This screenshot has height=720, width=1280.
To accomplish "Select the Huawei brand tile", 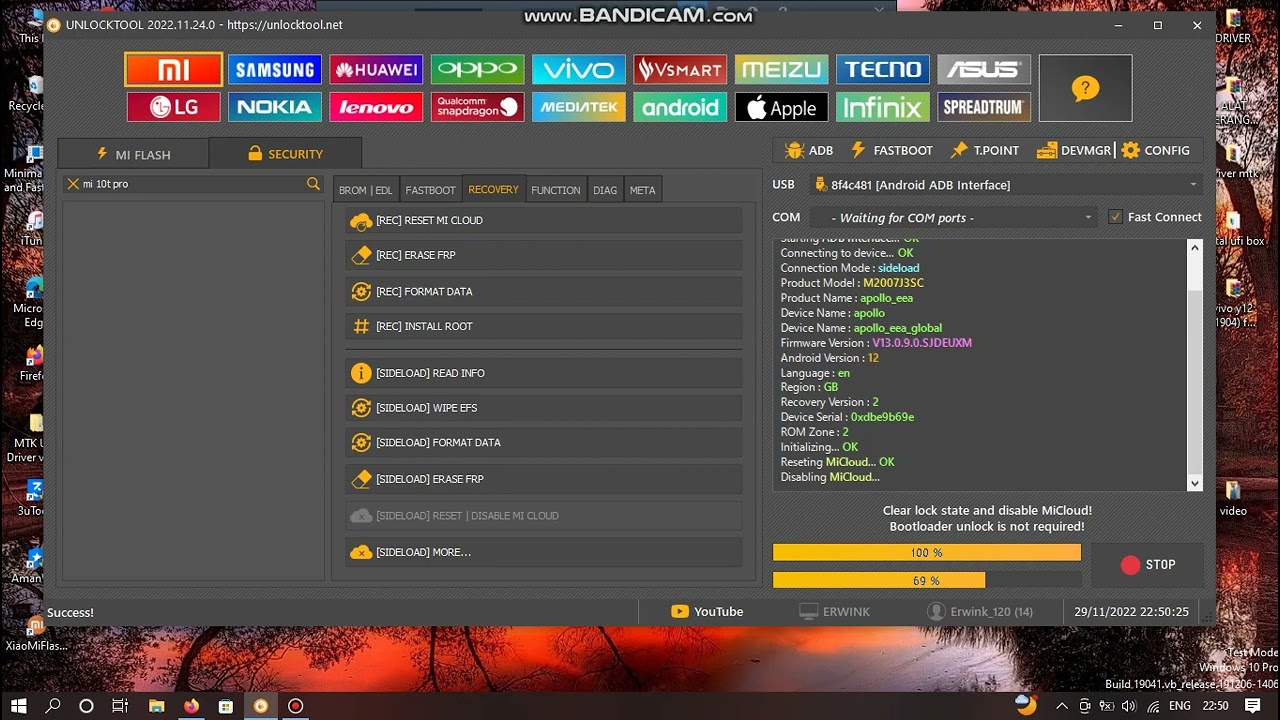I will [376, 69].
